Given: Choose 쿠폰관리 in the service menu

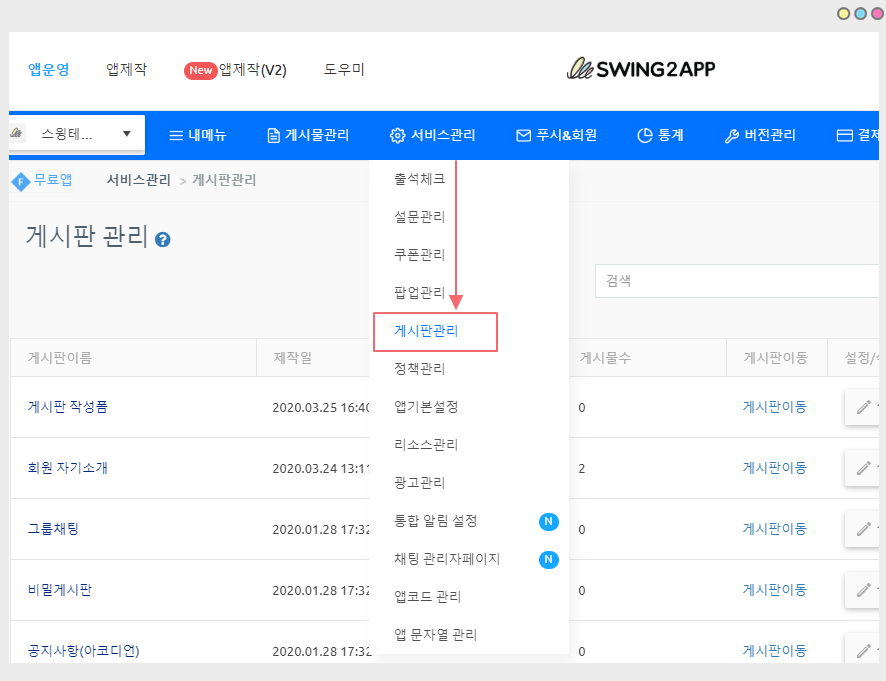Looking at the screenshot, I should click(419, 255).
